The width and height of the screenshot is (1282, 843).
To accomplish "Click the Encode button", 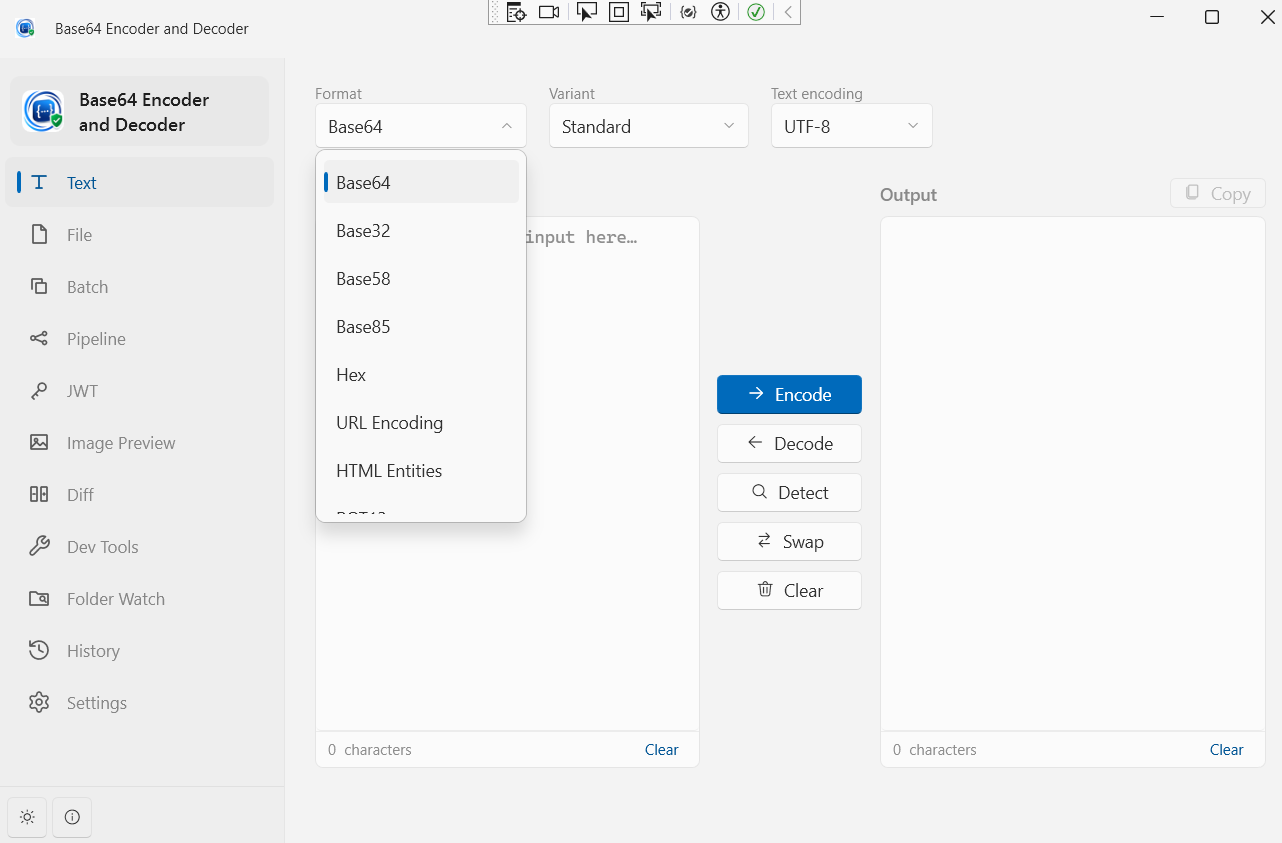I will coord(789,394).
